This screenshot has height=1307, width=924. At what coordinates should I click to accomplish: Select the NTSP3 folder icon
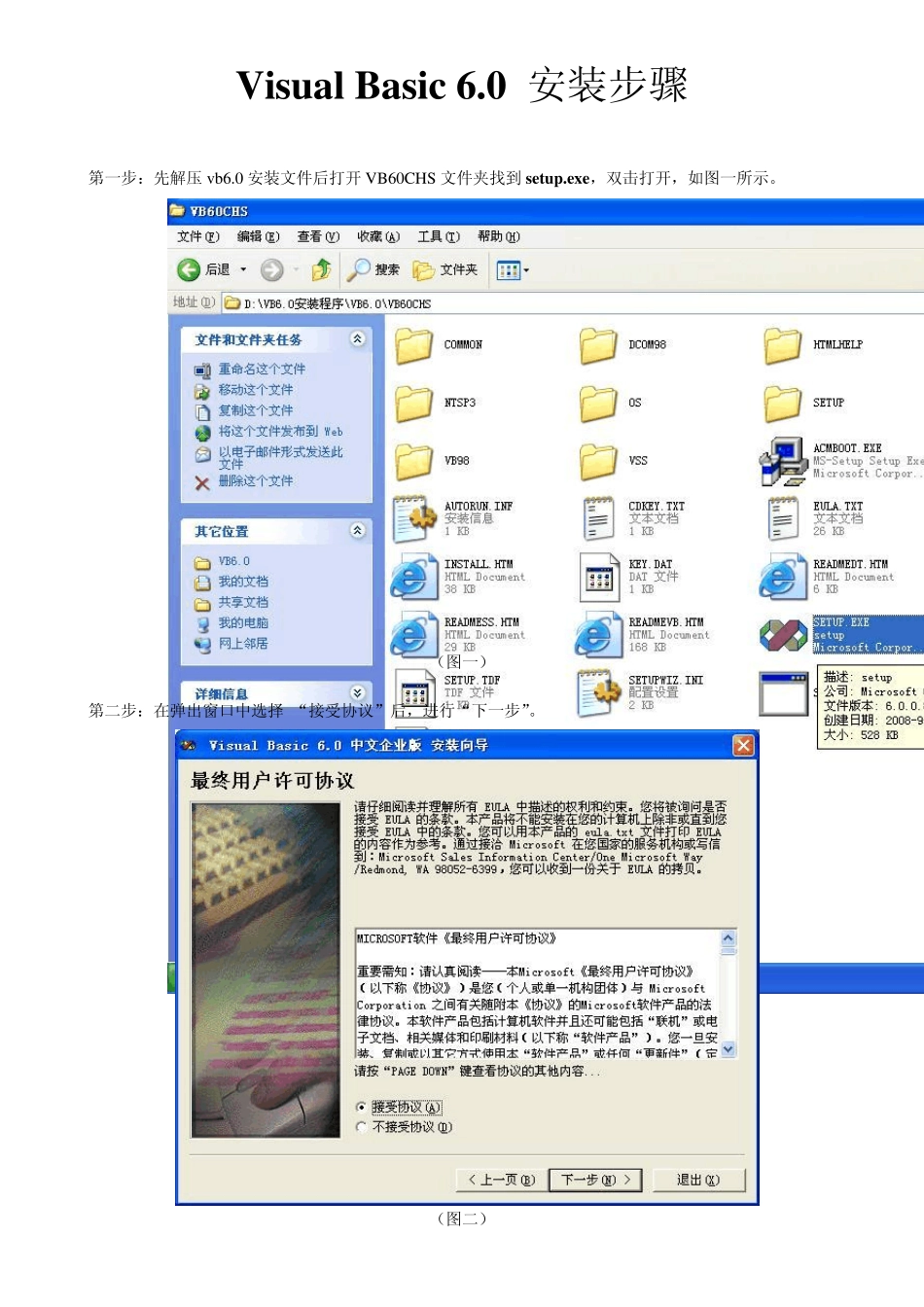click(x=413, y=403)
